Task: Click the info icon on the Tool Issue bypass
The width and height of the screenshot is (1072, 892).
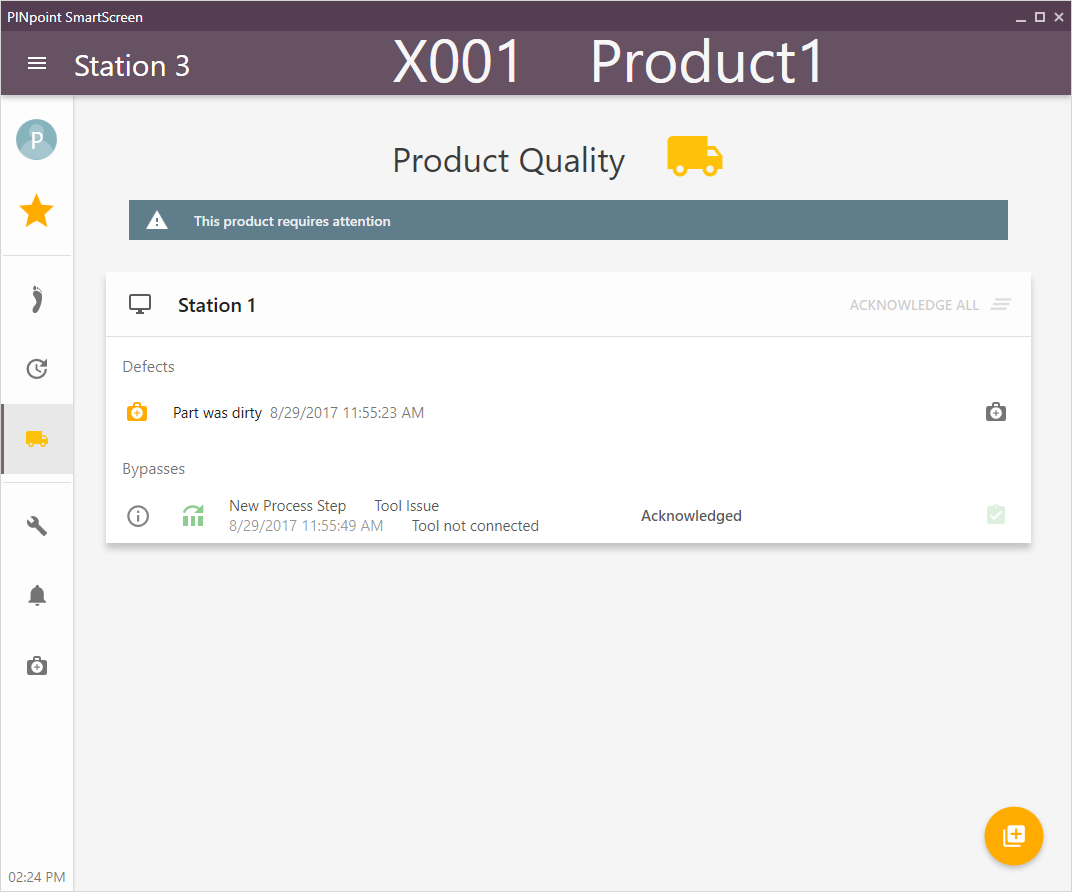Action: [138, 516]
